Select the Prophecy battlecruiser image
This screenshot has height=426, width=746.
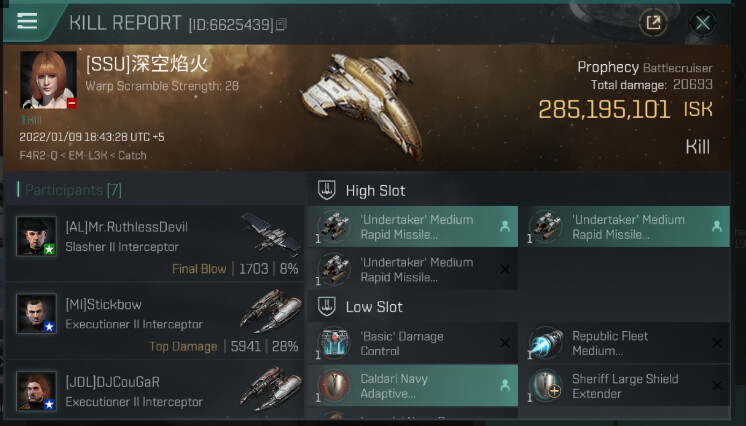[x=364, y=105]
